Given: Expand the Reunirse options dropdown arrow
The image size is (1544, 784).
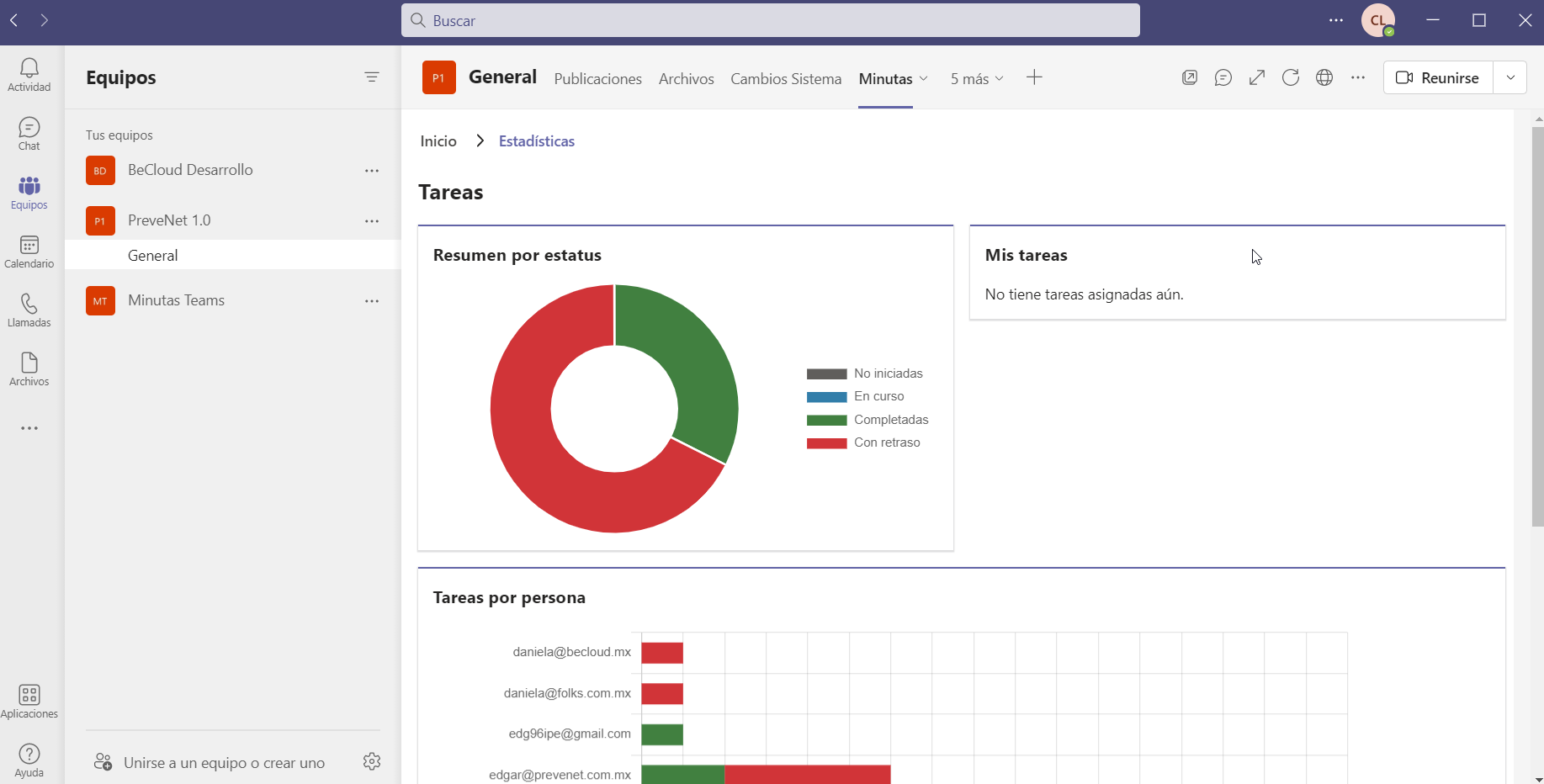Looking at the screenshot, I should (x=1510, y=77).
